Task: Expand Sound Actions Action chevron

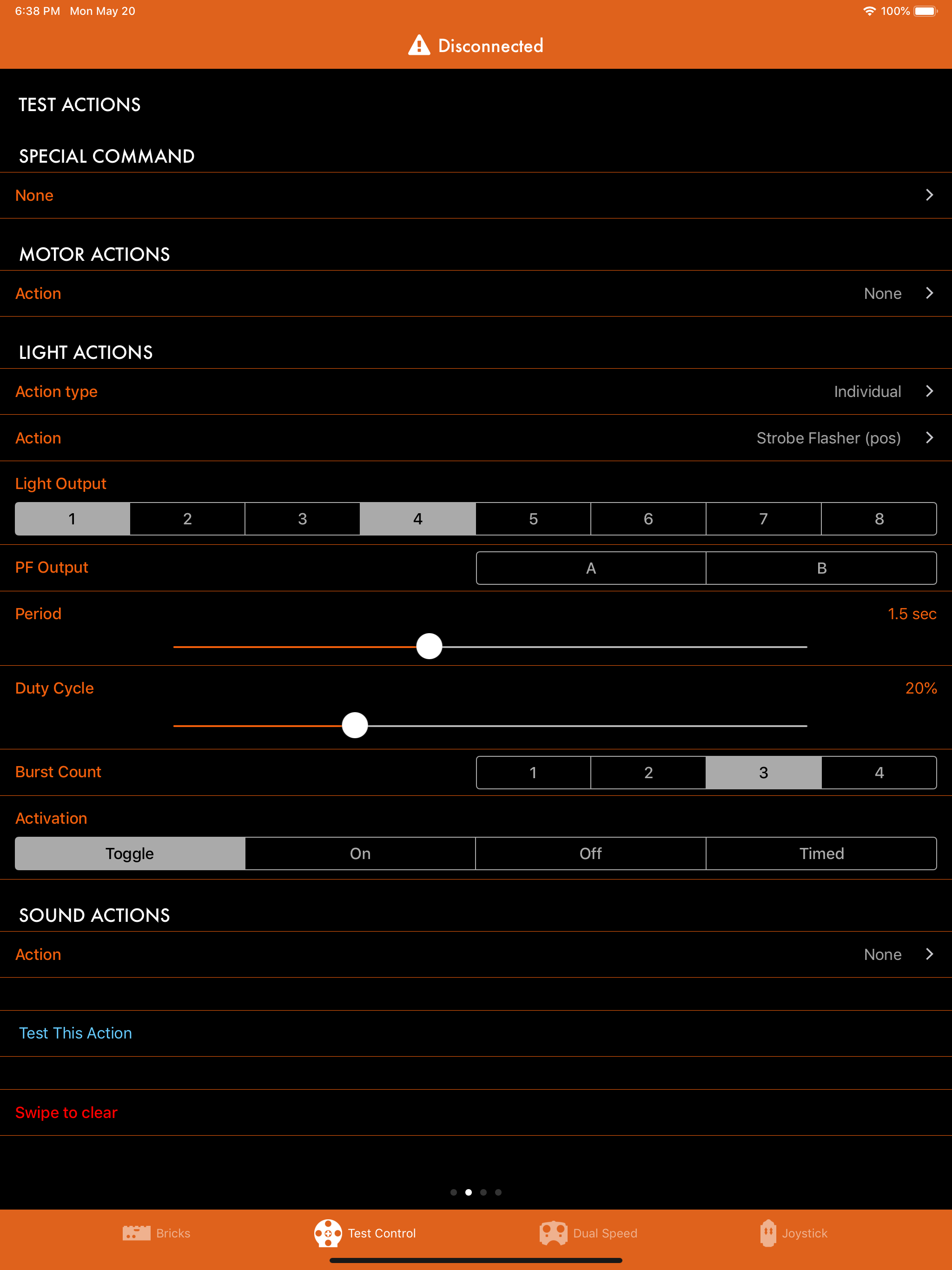Action: click(930, 953)
